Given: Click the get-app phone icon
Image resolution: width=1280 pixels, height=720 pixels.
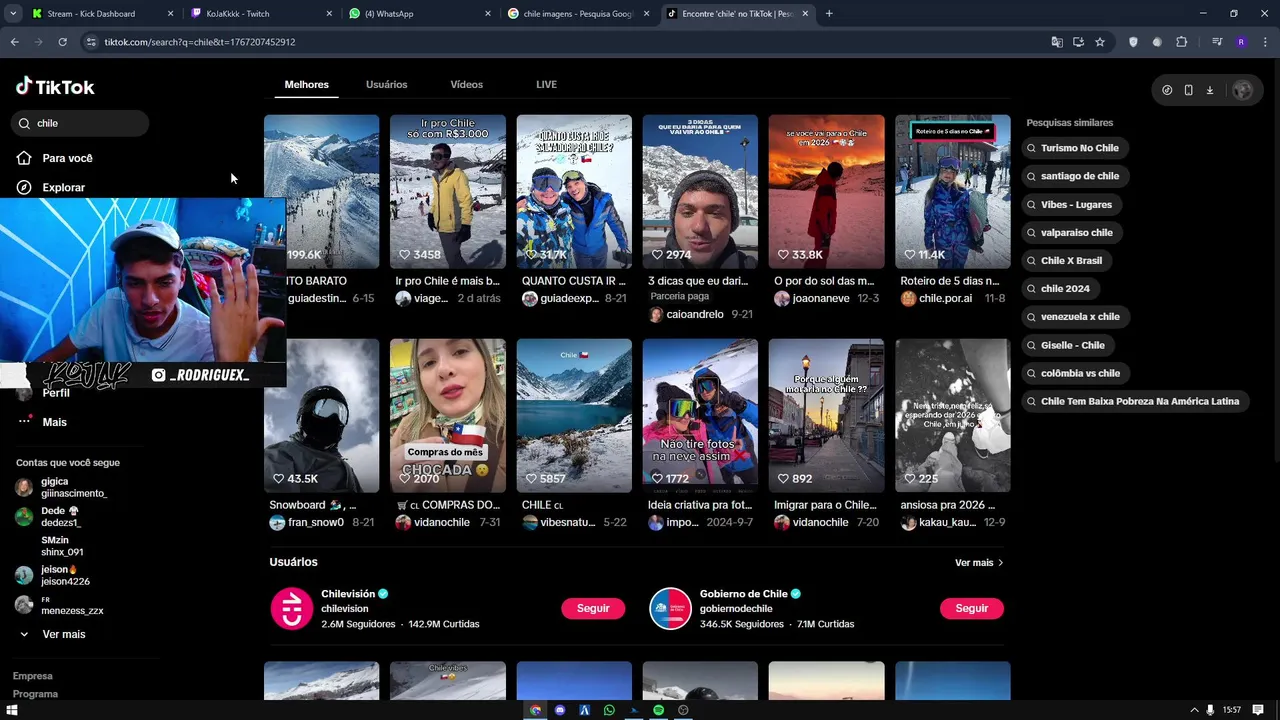Looking at the screenshot, I should pos(1188,90).
